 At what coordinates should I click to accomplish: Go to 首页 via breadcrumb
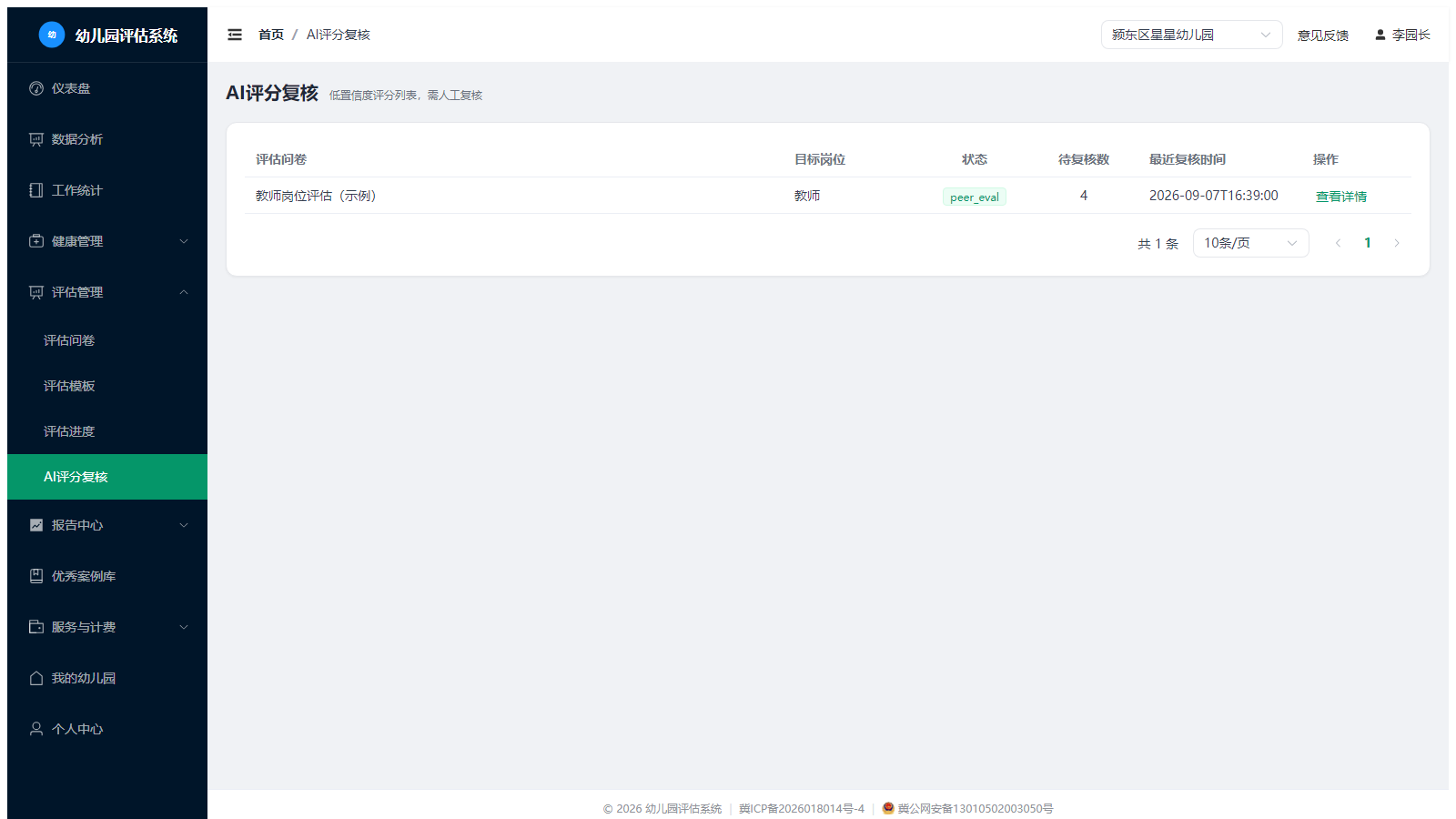point(270,35)
